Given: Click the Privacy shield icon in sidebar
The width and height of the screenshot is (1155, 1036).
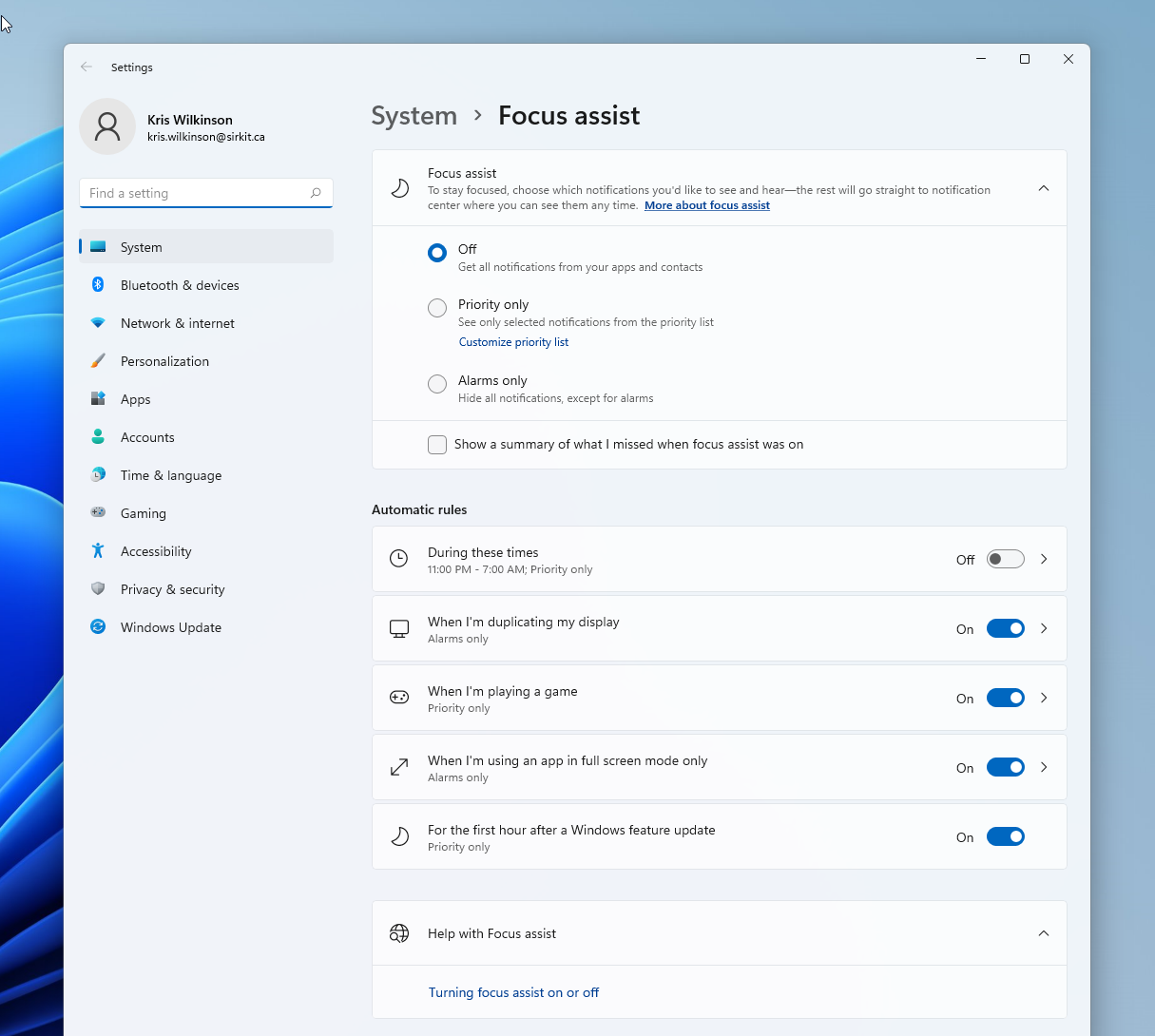Looking at the screenshot, I should (x=98, y=589).
